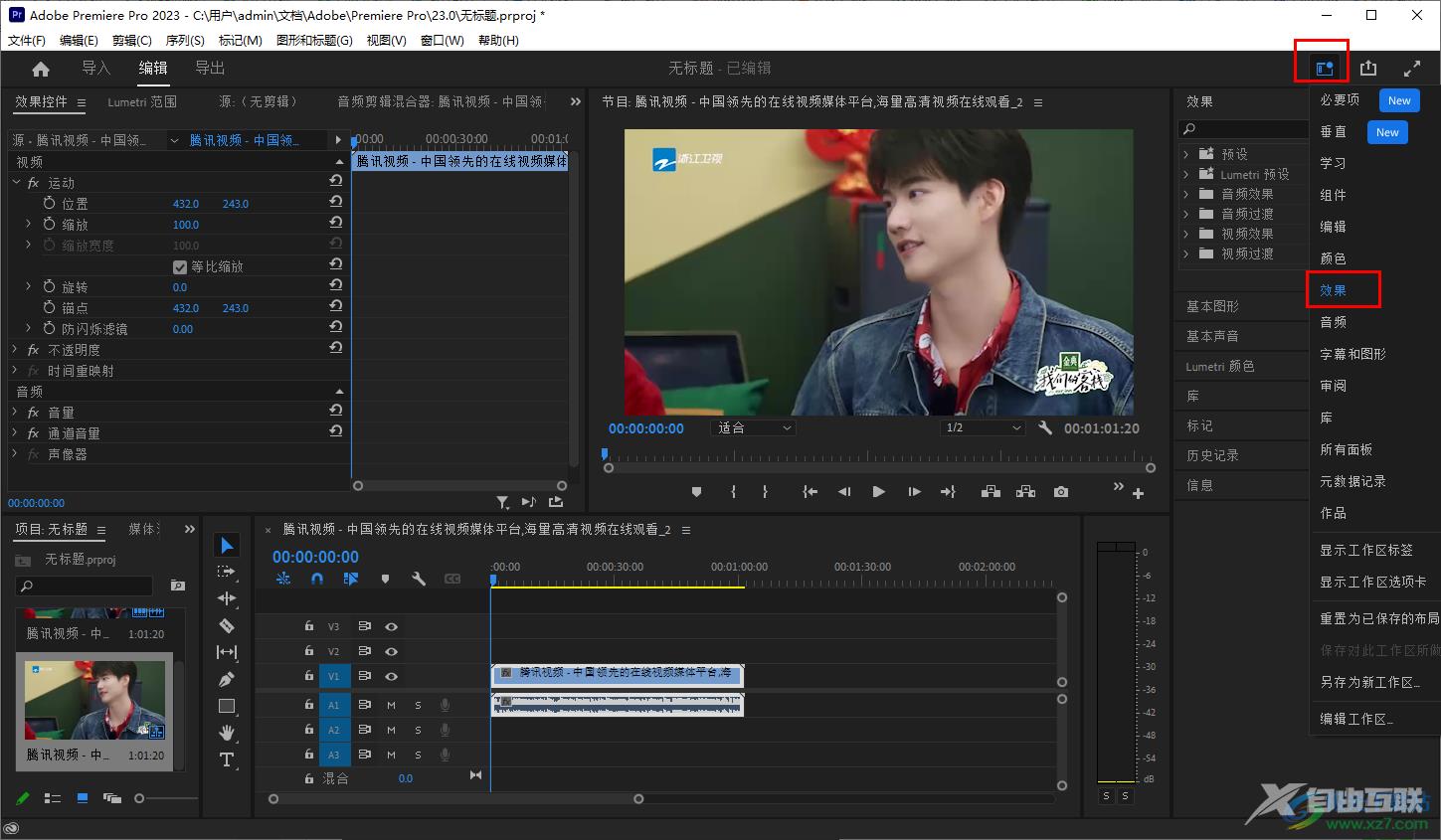This screenshot has width=1441, height=840.
Task: Open timeline display settings wrench
Action: click(x=419, y=578)
